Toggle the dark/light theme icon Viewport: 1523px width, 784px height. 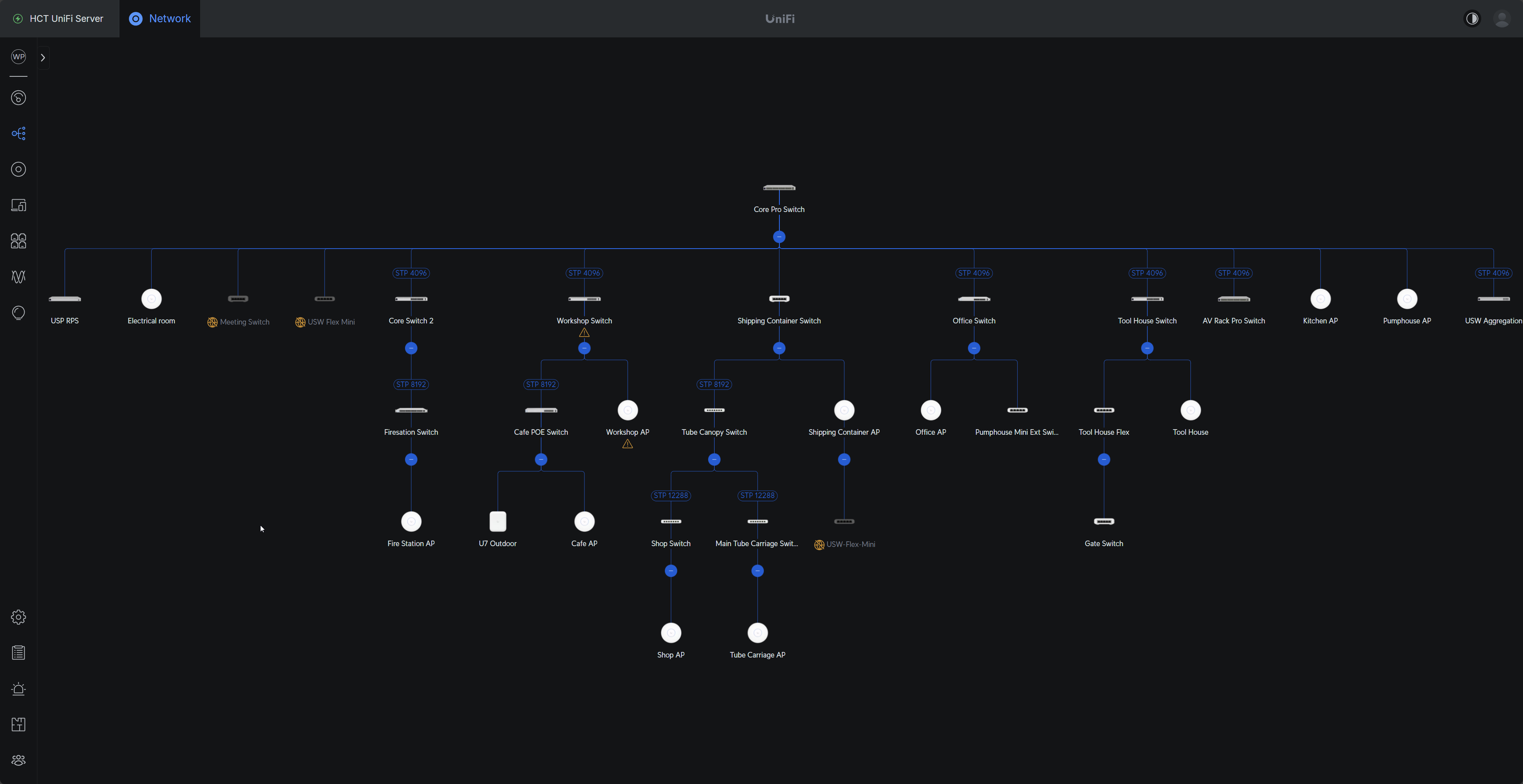pyautogui.click(x=1472, y=19)
